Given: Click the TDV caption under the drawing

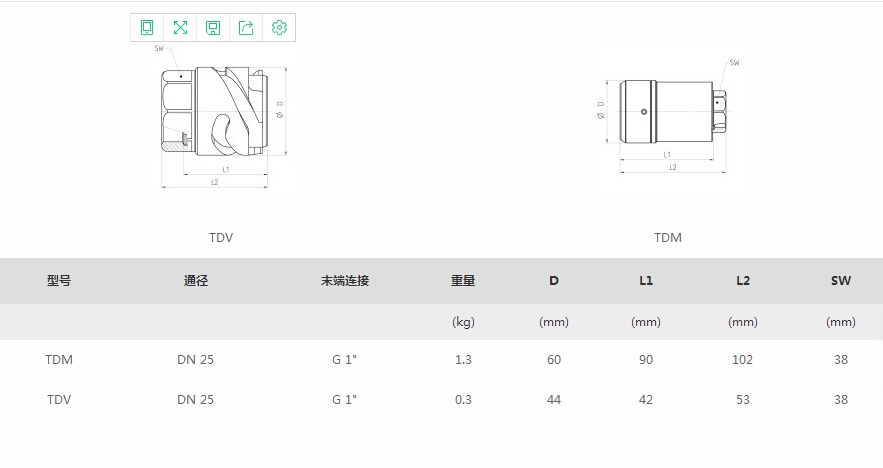Looking at the screenshot, I should pyautogui.click(x=221, y=238).
